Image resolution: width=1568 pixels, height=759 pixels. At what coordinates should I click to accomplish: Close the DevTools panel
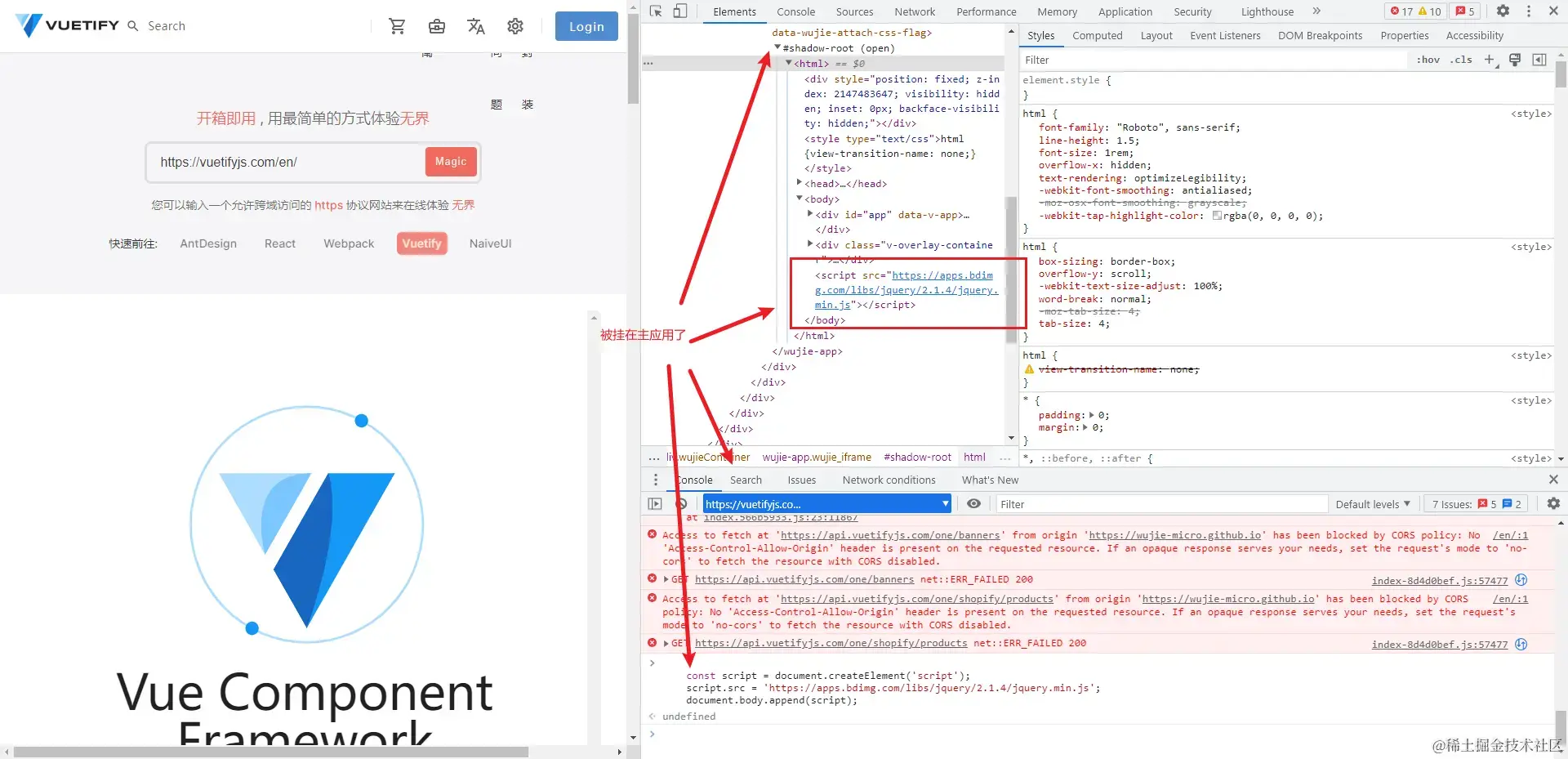[1553, 11]
